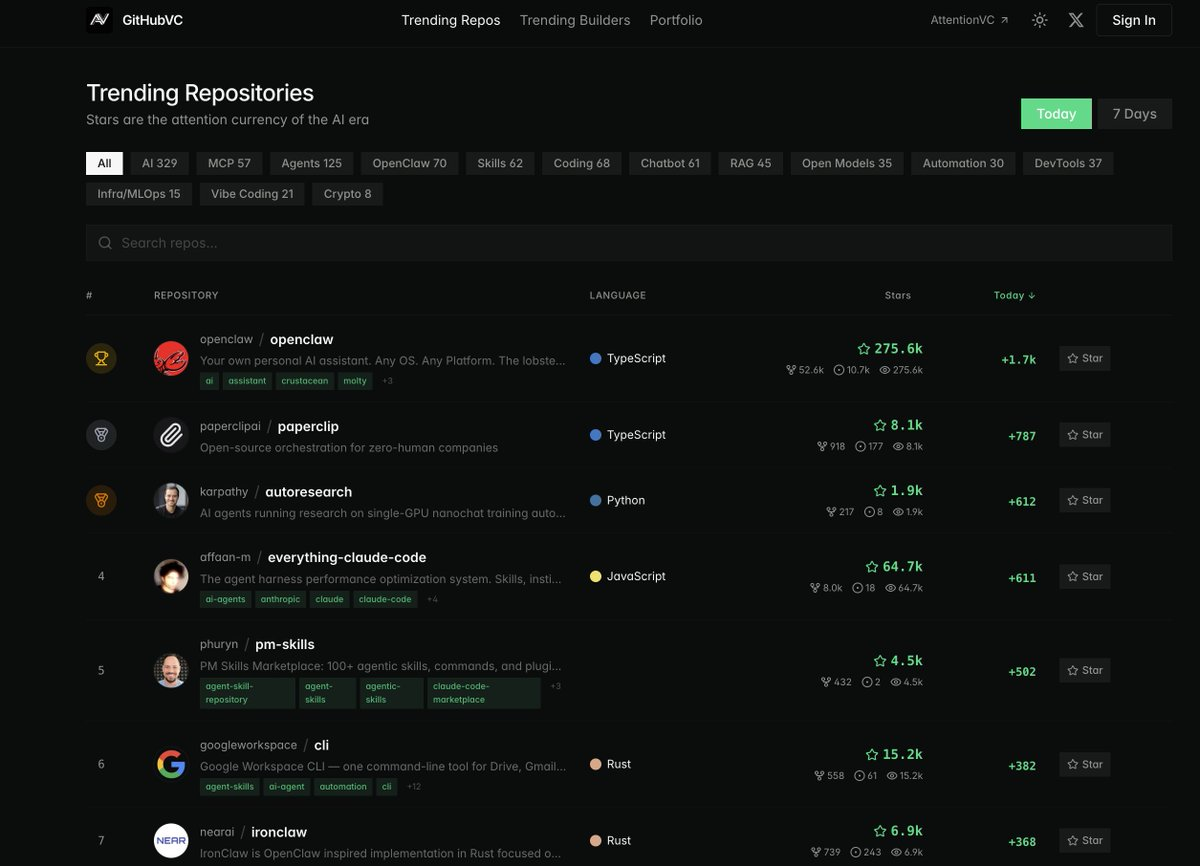
Task: Open the Trending Builders page
Action: click(574, 20)
